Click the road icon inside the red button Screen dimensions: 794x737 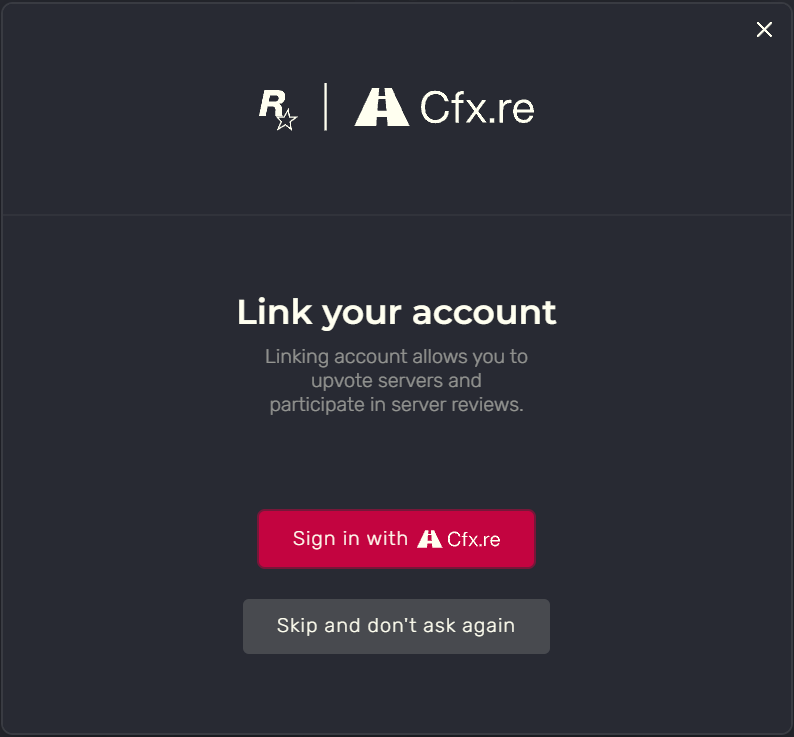pos(429,539)
